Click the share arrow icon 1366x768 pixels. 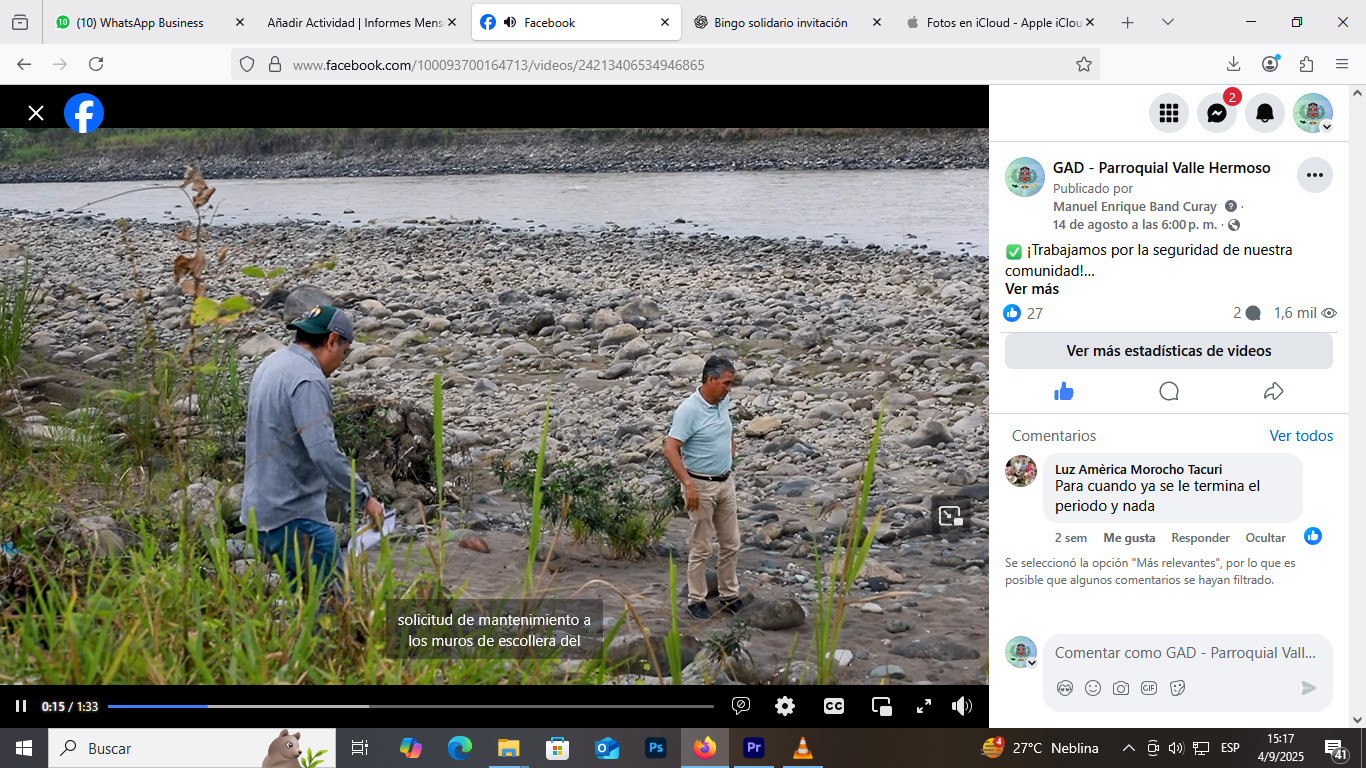pos(1273,391)
